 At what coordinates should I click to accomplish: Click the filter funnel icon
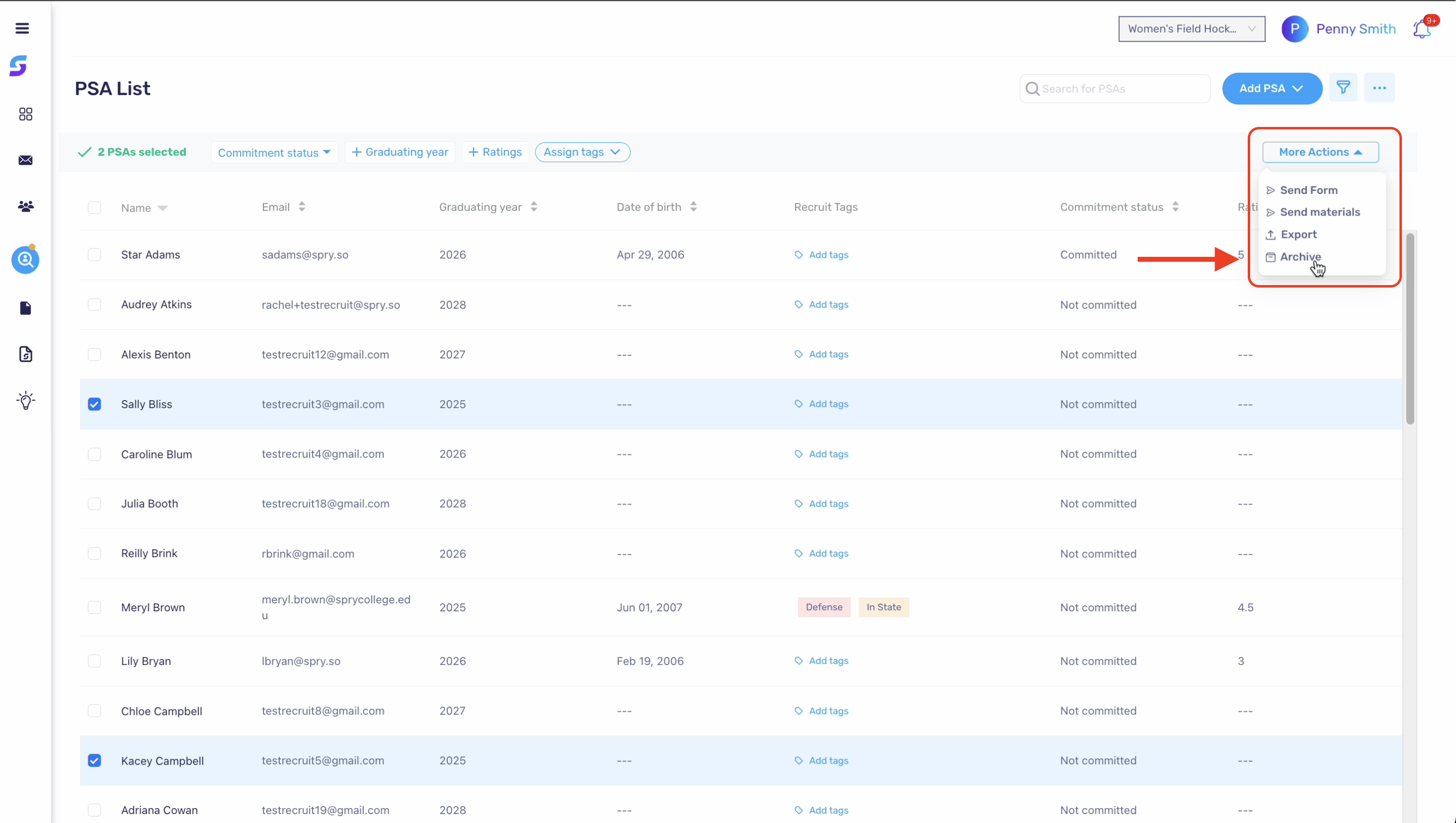(x=1343, y=88)
